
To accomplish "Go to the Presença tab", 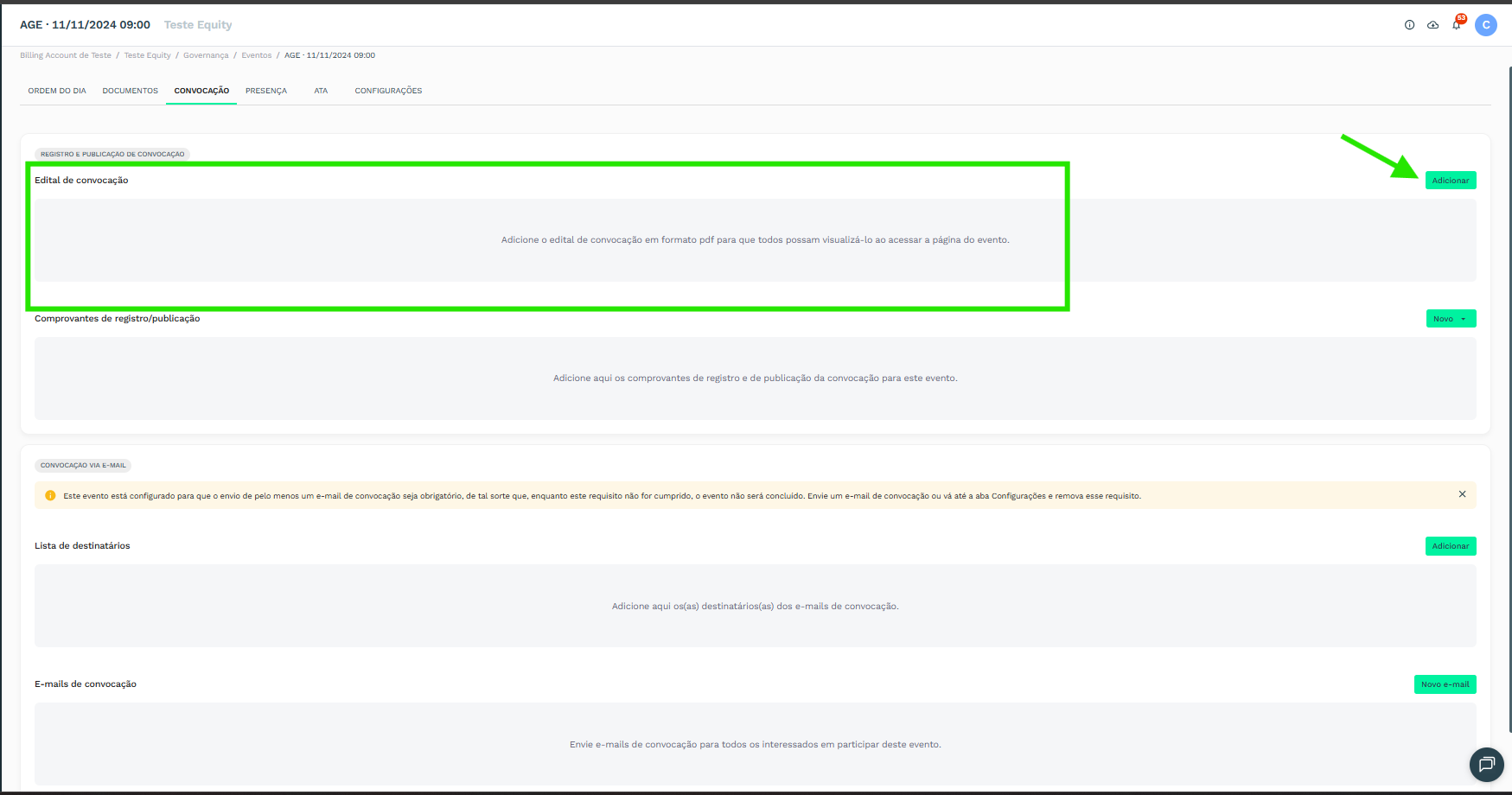I will [266, 91].
